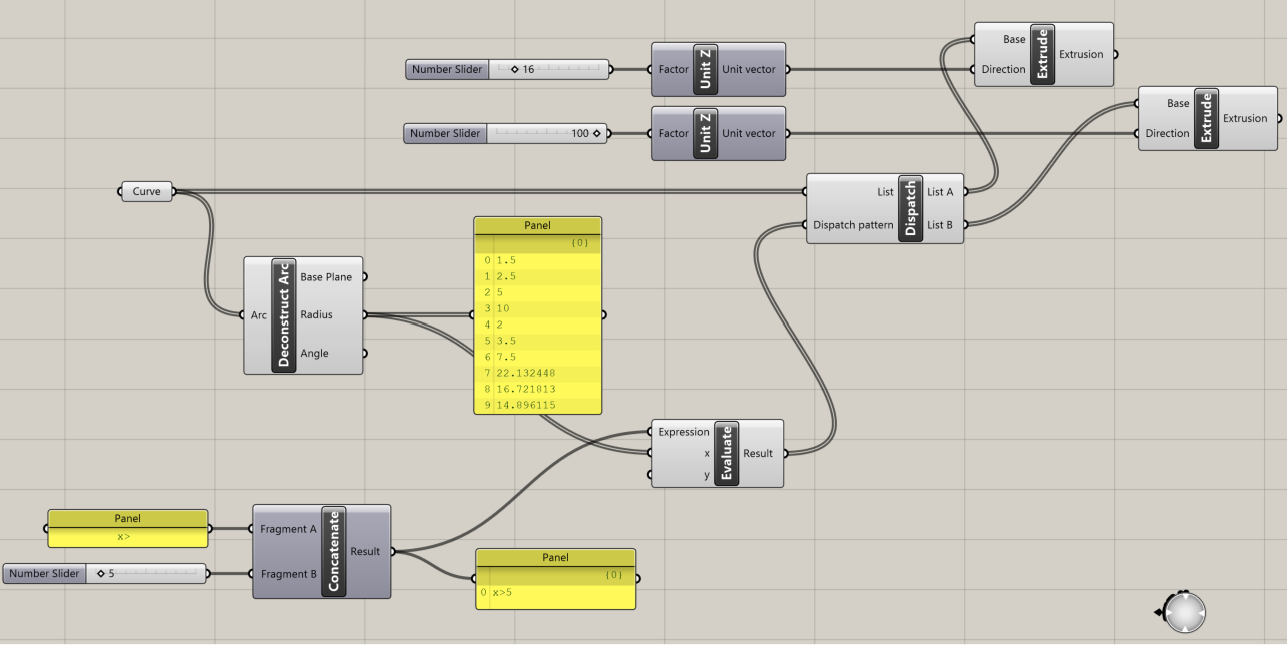Screen dimensions: 1287x645
Task: Click the Number Slider label of the 100 slider
Action: pos(445,133)
